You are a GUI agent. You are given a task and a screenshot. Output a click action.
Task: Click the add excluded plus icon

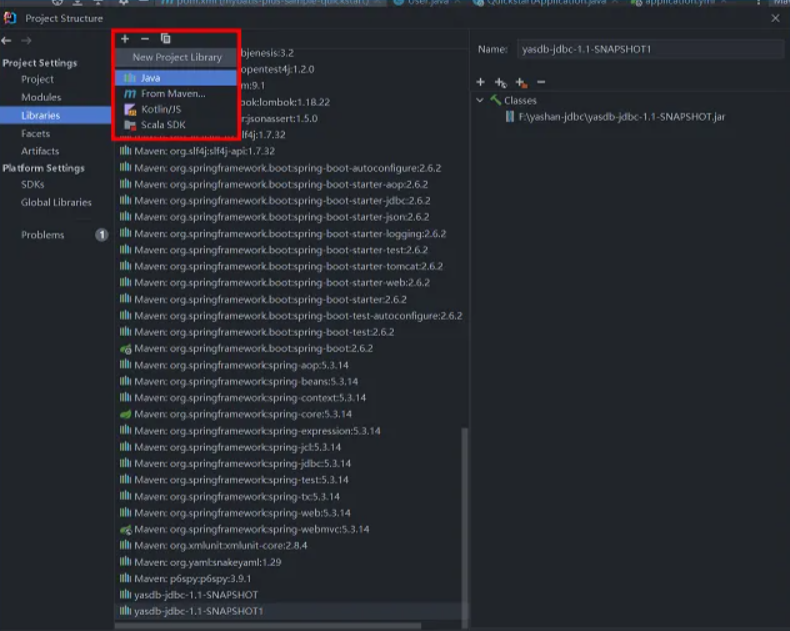click(x=521, y=82)
